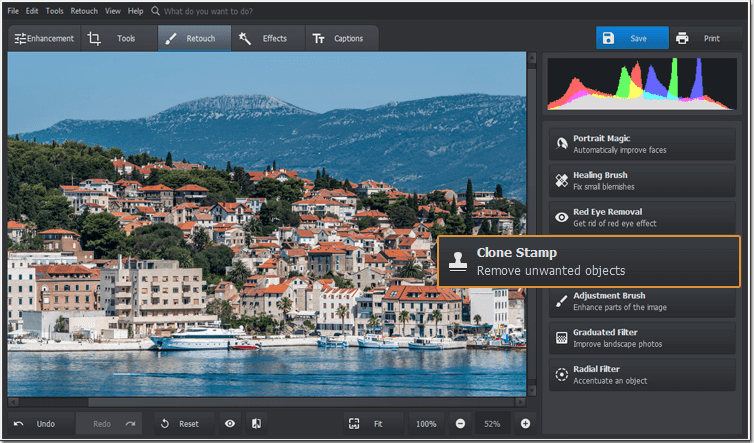Toggle original preview with eye icon
The width and height of the screenshot is (754, 443).
tap(230, 423)
